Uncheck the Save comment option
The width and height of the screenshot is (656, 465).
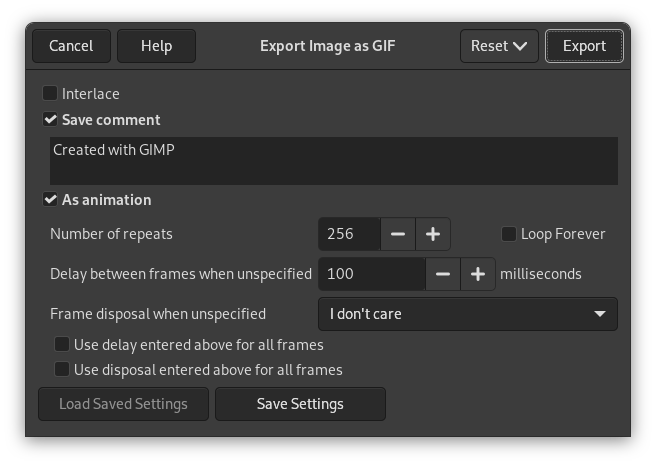50,120
